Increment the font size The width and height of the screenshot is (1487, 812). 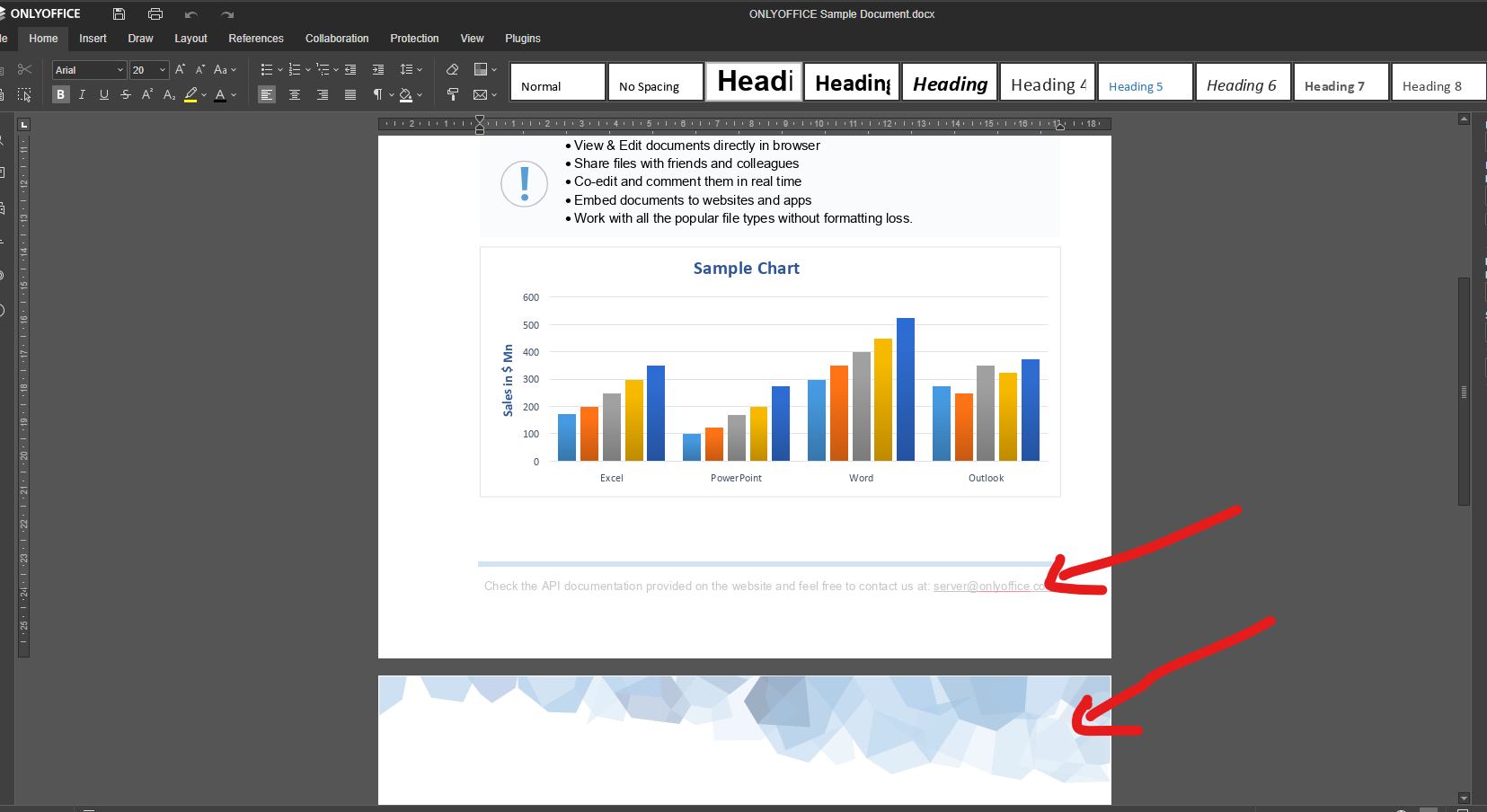pyautogui.click(x=180, y=69)
